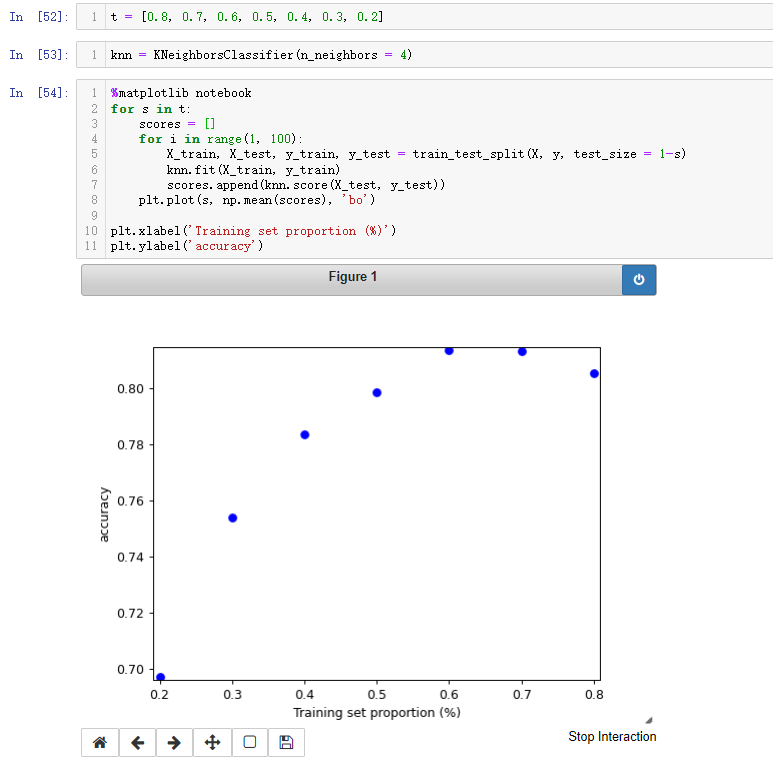Click the data point at x 0.2

pos(160,677)
